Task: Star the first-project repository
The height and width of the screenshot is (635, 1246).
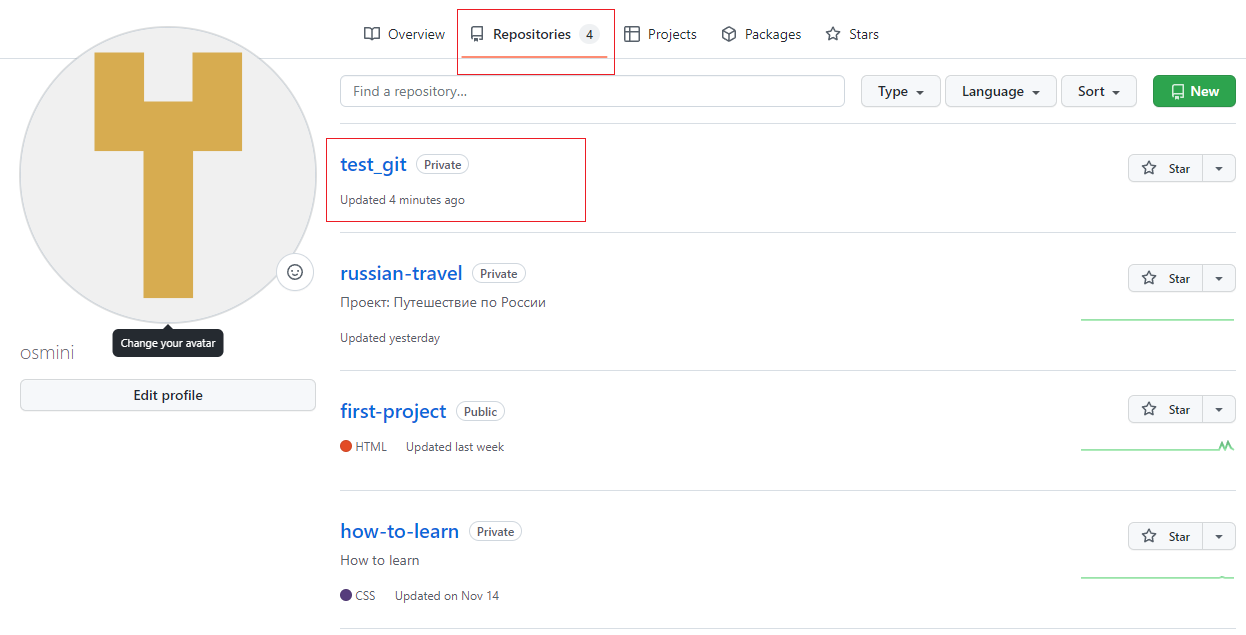Action: tap(1165, 409)
